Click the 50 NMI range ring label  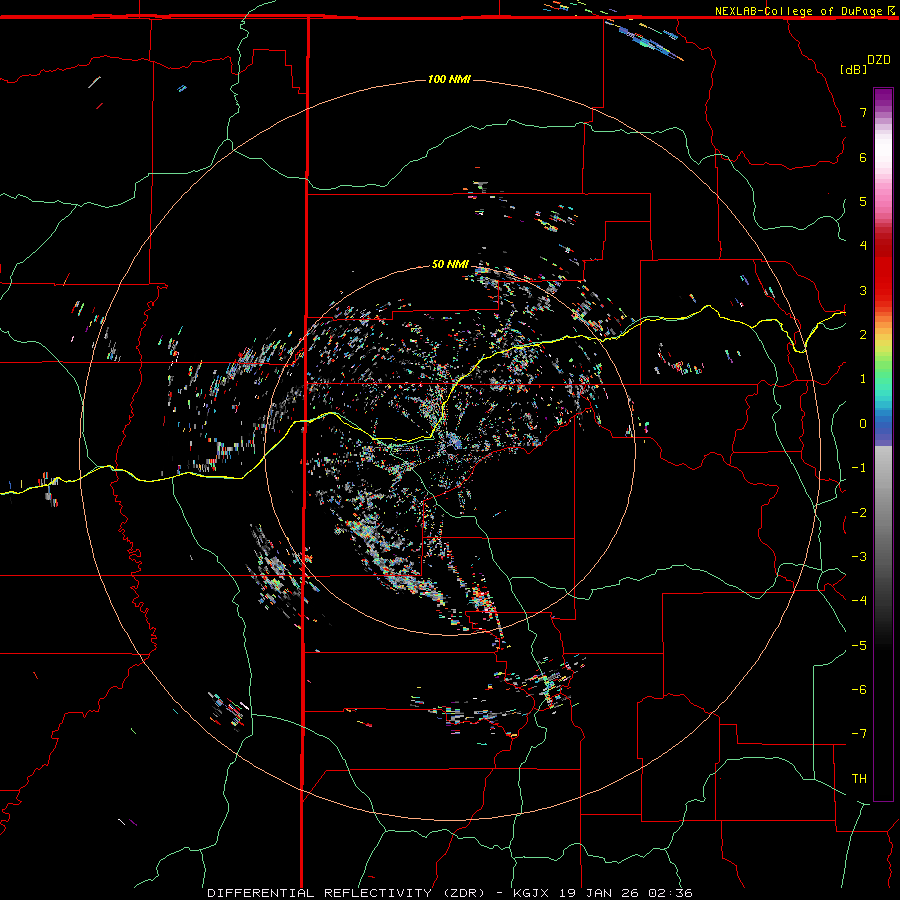click(450, 264)
